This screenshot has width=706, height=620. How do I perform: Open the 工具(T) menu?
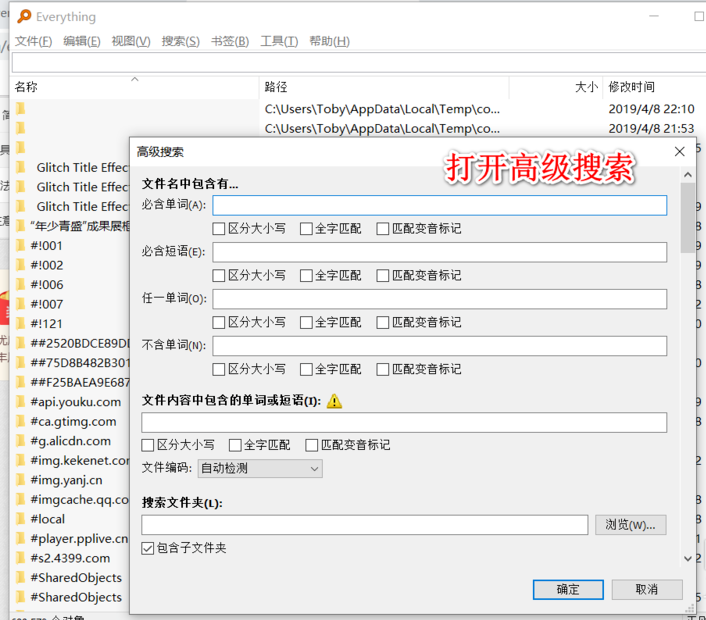click(279, 41)
